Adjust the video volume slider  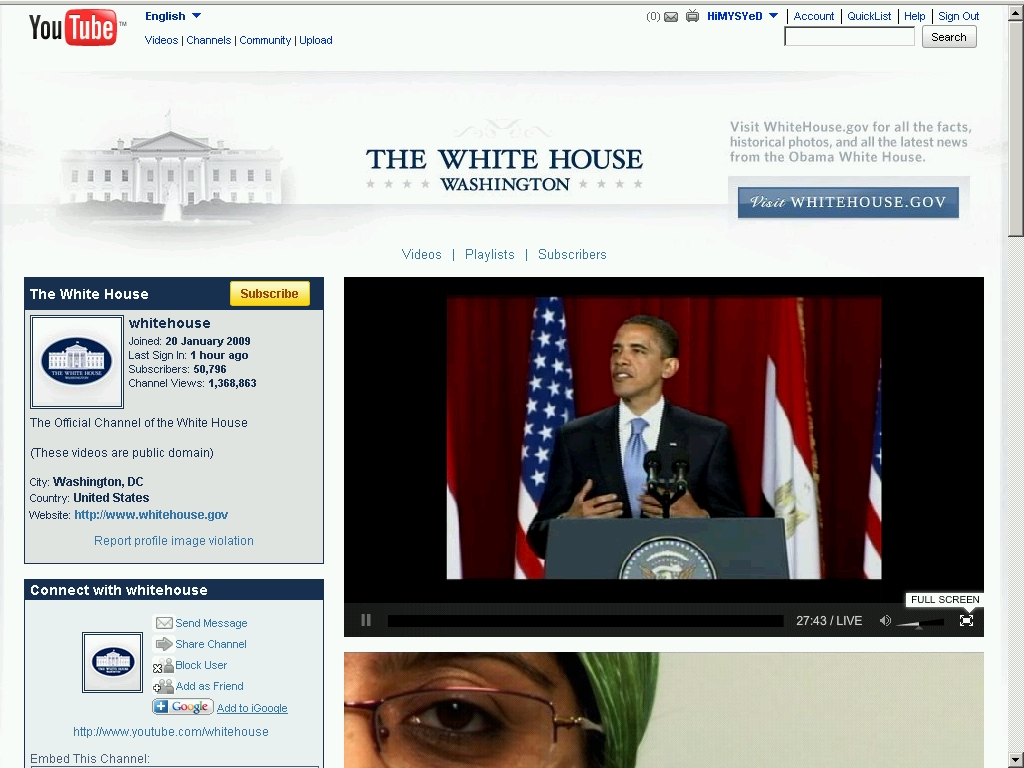pos(921,622)
